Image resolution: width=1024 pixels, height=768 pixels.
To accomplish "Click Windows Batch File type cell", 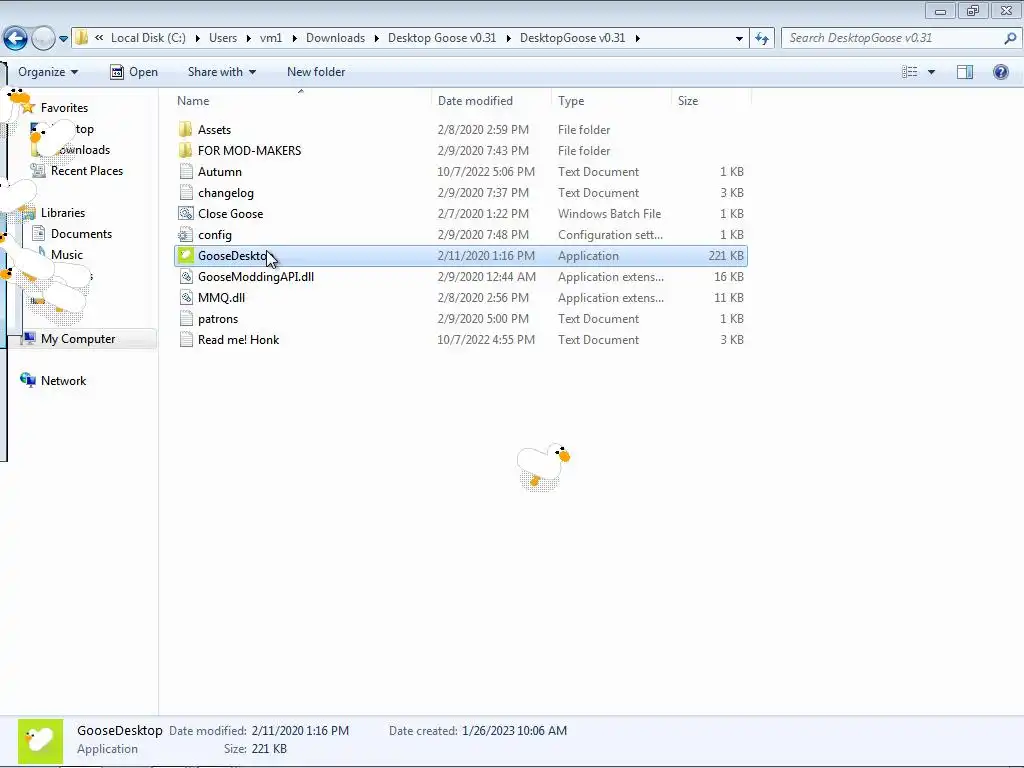I will coord(609,214).
